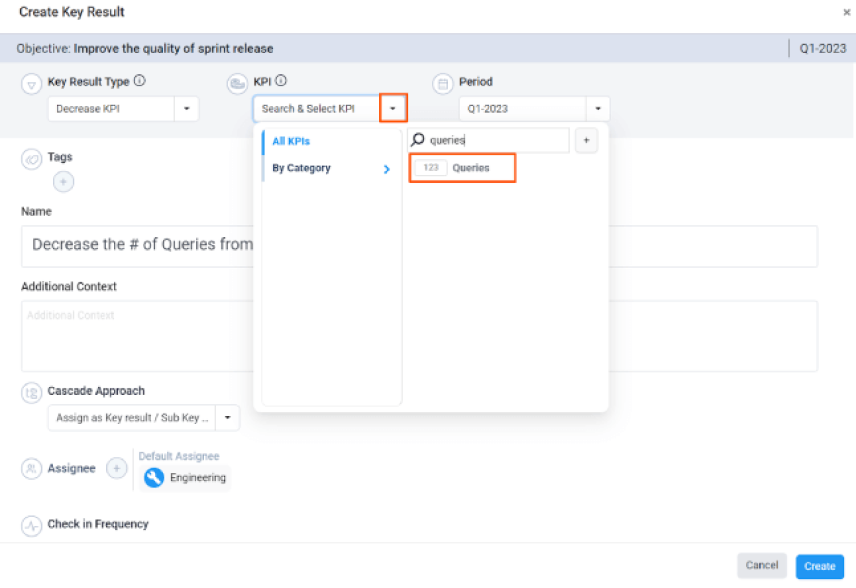Click the Key Result Type funnel icon

point(31,84)
